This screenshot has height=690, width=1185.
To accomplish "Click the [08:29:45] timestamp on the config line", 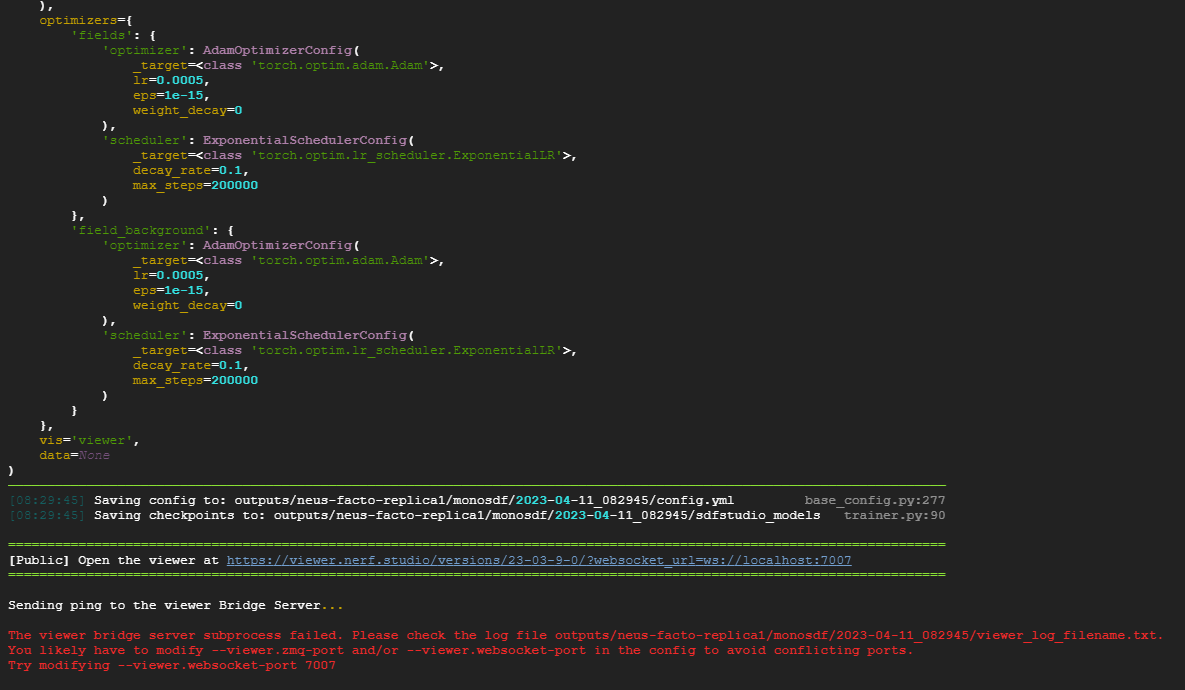I will (48, 499).
